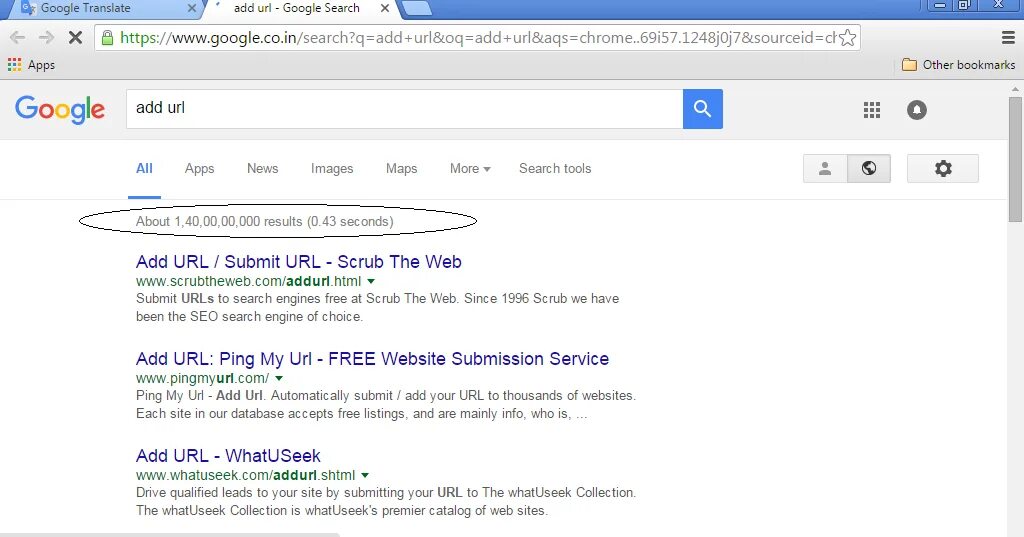
Task: Click the blue search magnifier button
Action: tap(703, 109)
